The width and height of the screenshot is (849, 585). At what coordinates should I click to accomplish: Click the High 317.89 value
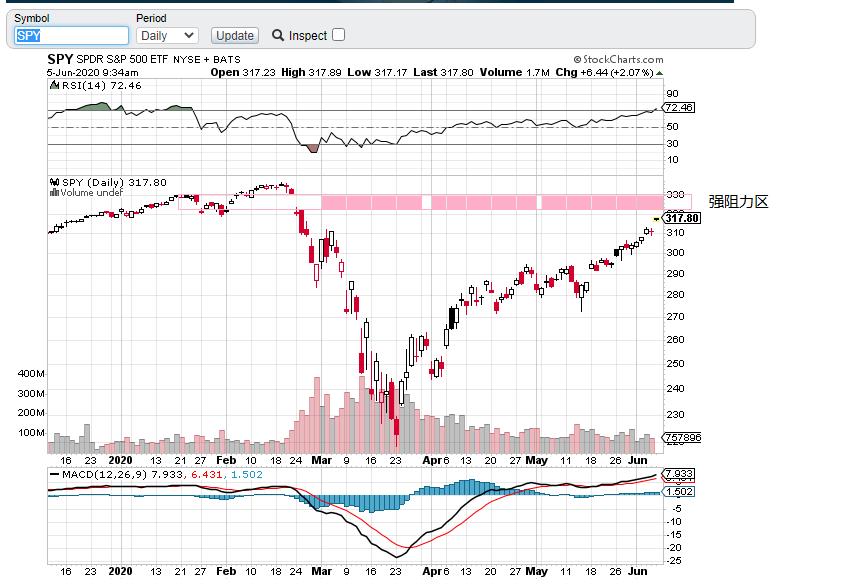pyautogui.click(x=311, y=73)
